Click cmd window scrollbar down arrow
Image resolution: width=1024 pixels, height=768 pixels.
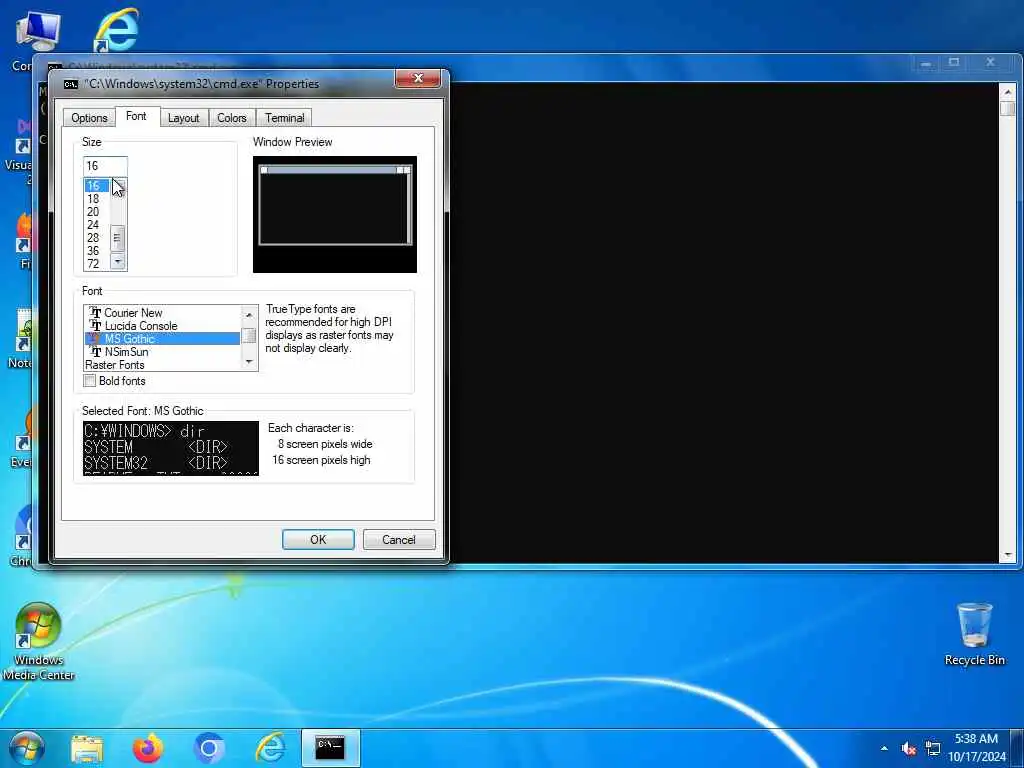(1008, 555)
